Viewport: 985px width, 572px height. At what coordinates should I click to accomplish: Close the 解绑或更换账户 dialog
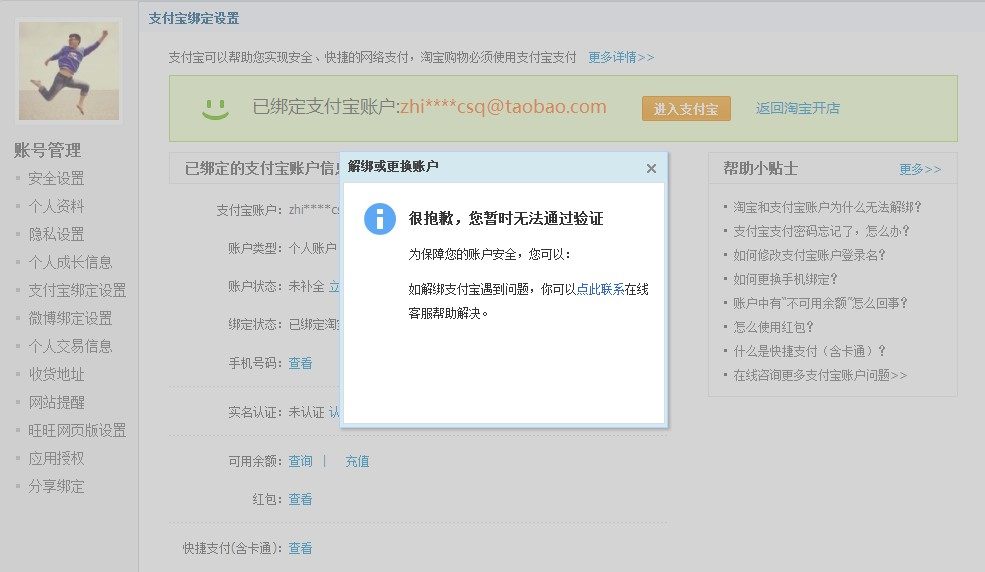[651, 168]
